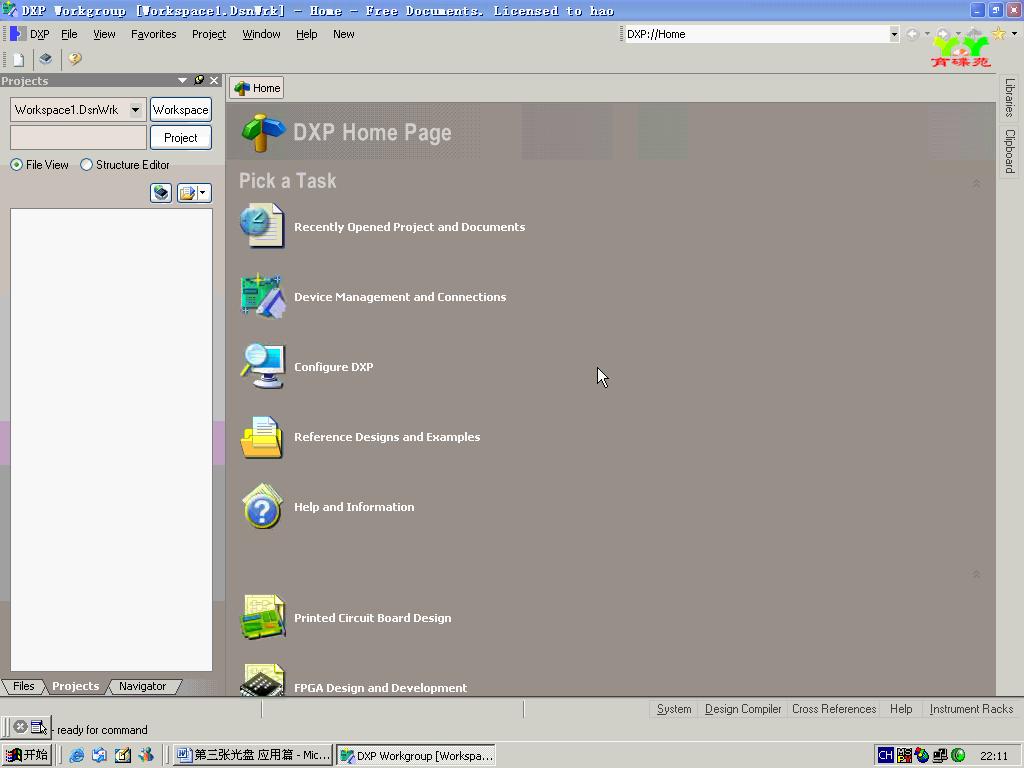Screen dimensions: 1024x768
Task: Click the green circle system tray icon
Action: click(958, 755)
